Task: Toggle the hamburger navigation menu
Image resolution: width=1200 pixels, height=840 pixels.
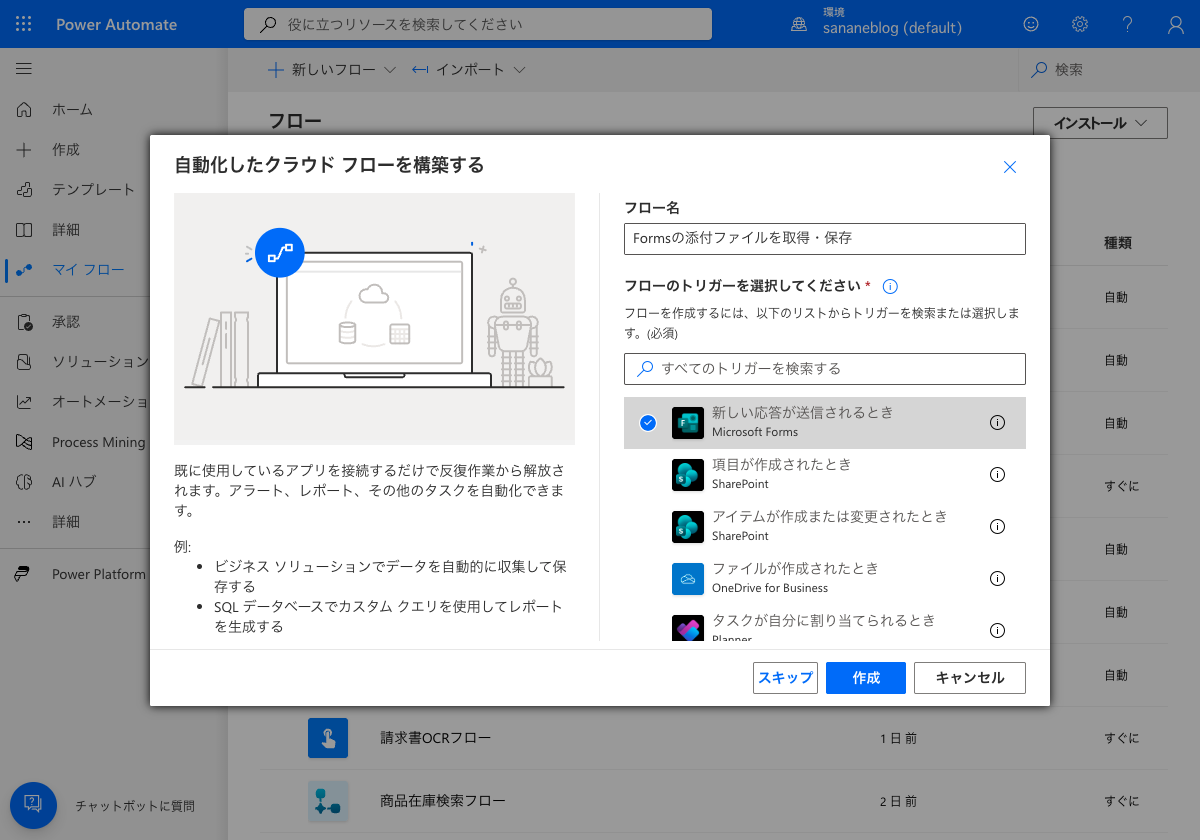Action: point(24,69)
